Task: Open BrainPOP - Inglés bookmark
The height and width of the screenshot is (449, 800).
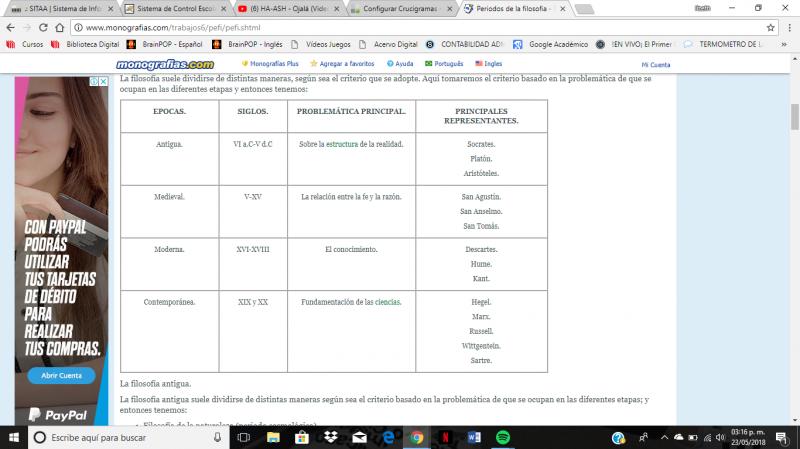Action: coord(248,44)
